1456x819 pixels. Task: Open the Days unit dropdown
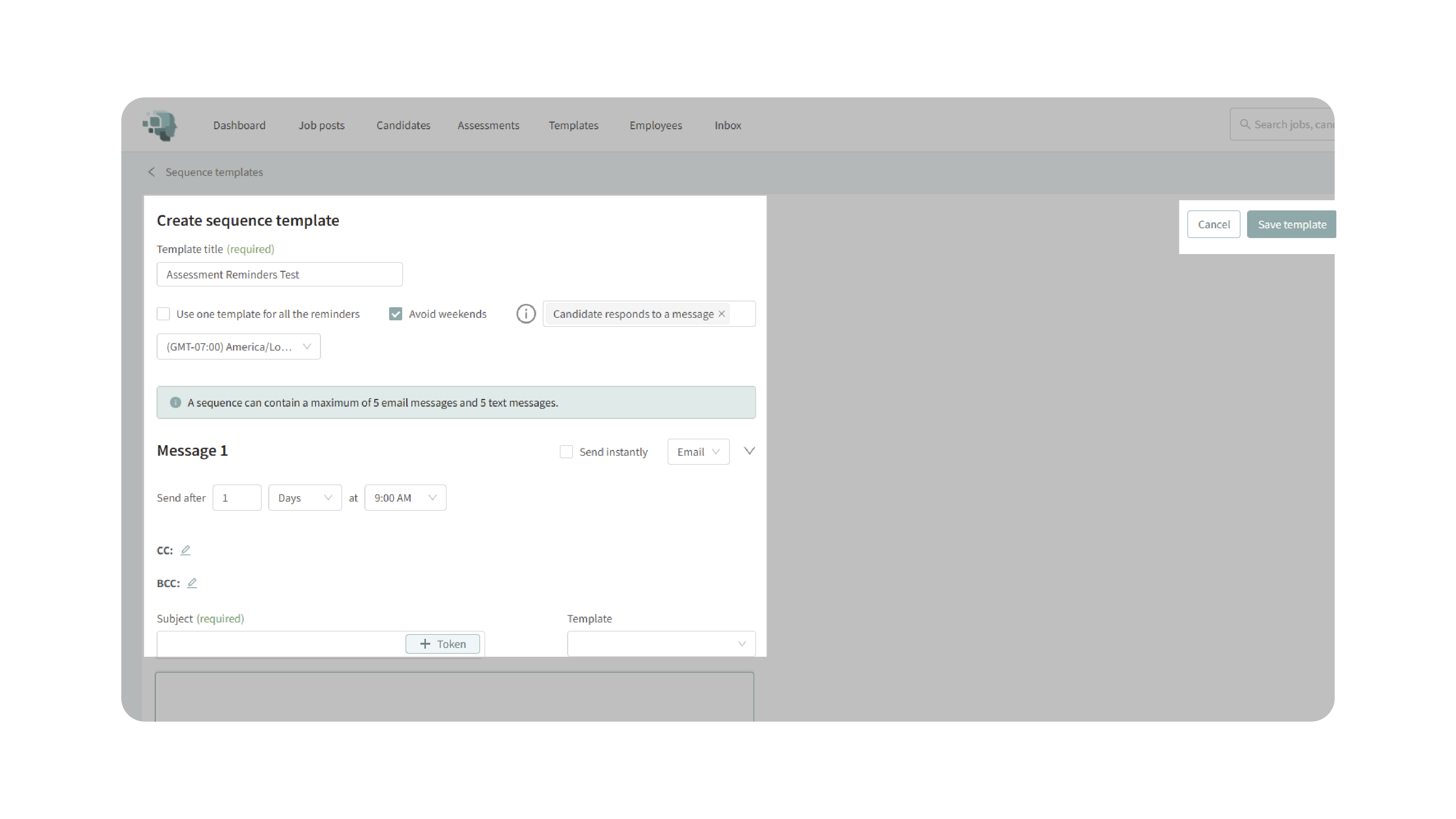coord(305,498)
